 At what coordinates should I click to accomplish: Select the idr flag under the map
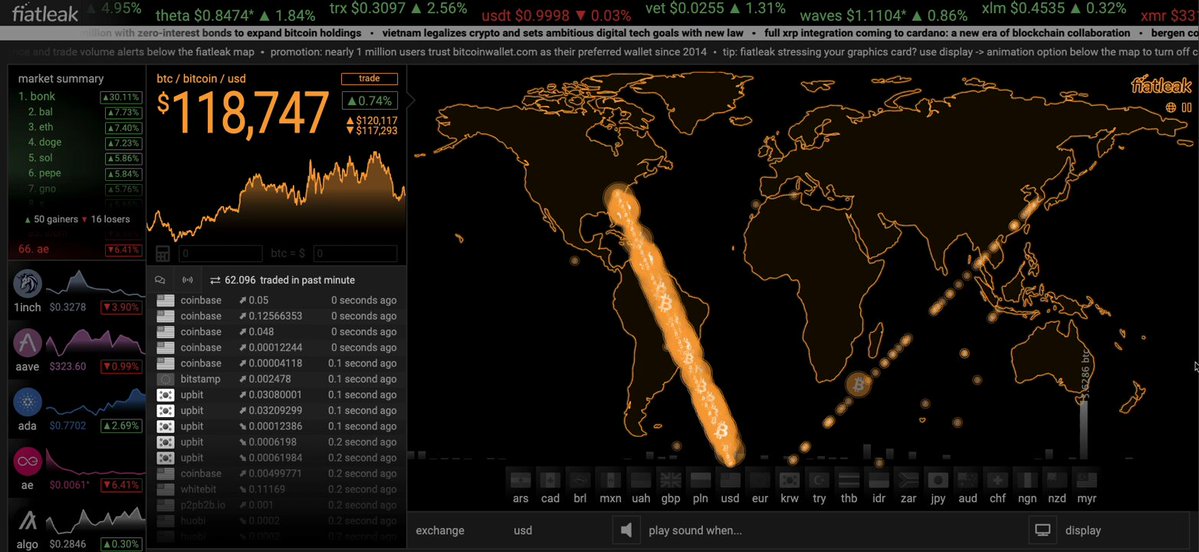[x=879, y=480]
